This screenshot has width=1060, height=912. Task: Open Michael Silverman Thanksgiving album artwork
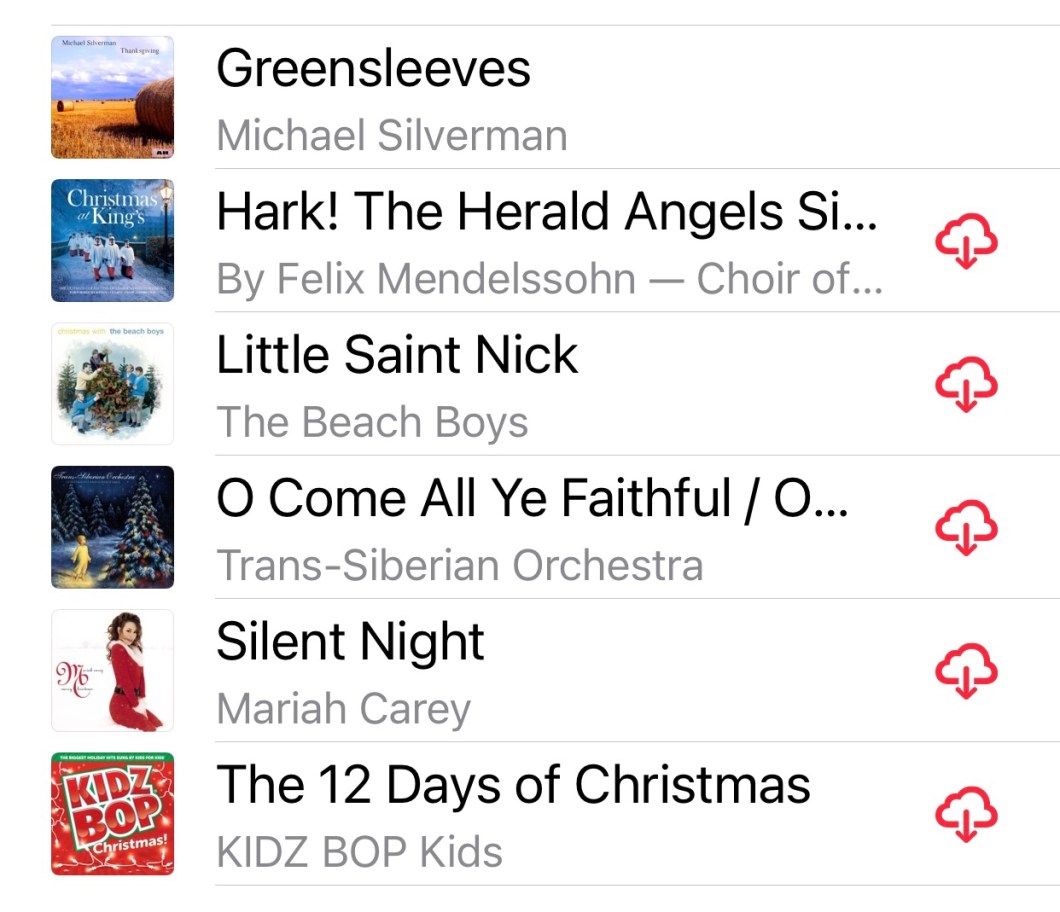click(112, 97)
